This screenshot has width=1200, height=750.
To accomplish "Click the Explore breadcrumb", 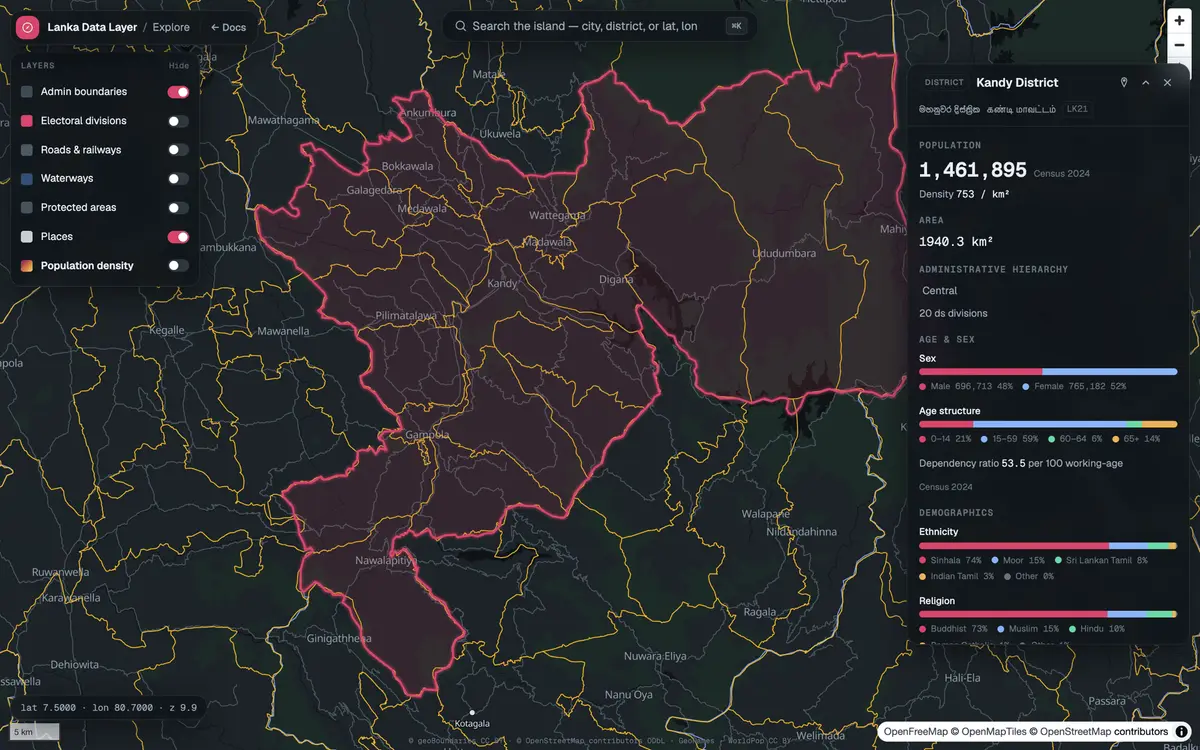I will [x=171, y=27].
